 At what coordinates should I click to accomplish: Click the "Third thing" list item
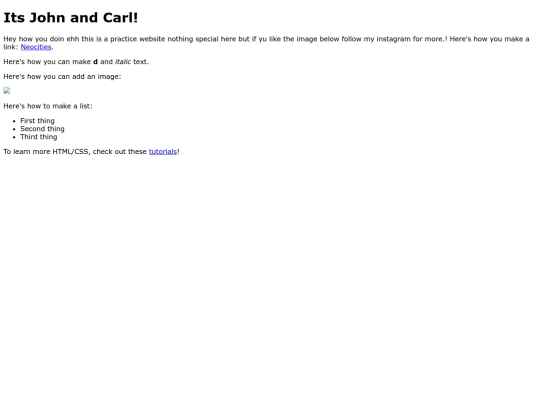click(x=39, y=137)
